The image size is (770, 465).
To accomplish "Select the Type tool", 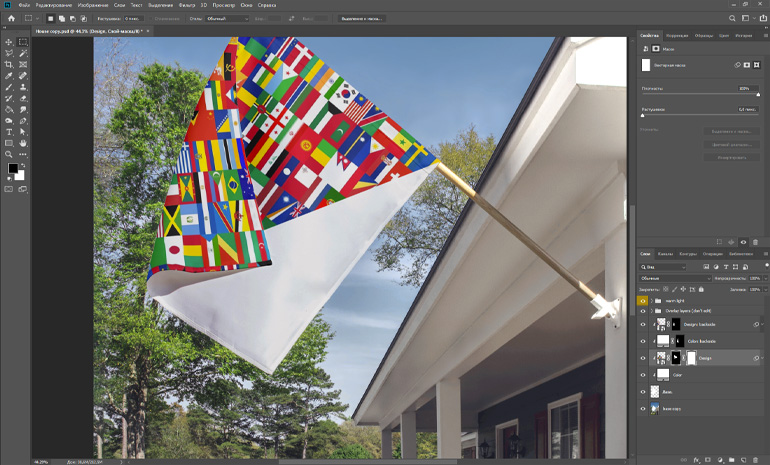I will (x=9, y=132).
